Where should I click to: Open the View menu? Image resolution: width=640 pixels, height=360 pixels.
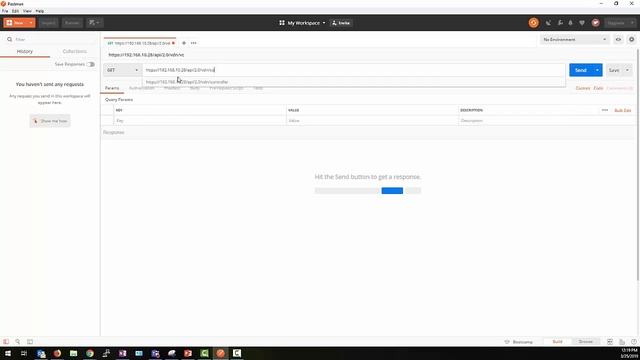27,11
